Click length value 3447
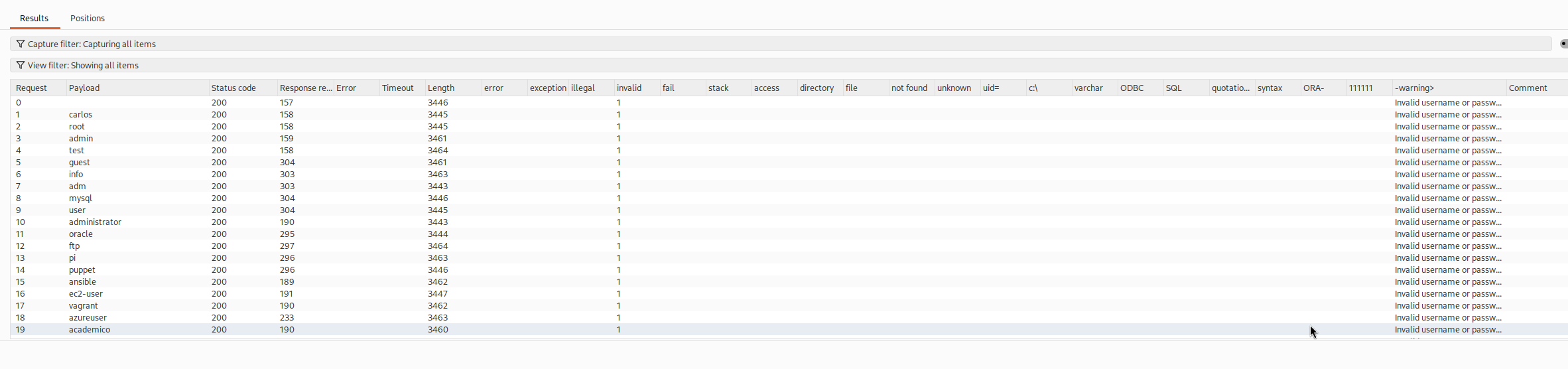This screenshot has width=1568, height=369. coord(438,293)
